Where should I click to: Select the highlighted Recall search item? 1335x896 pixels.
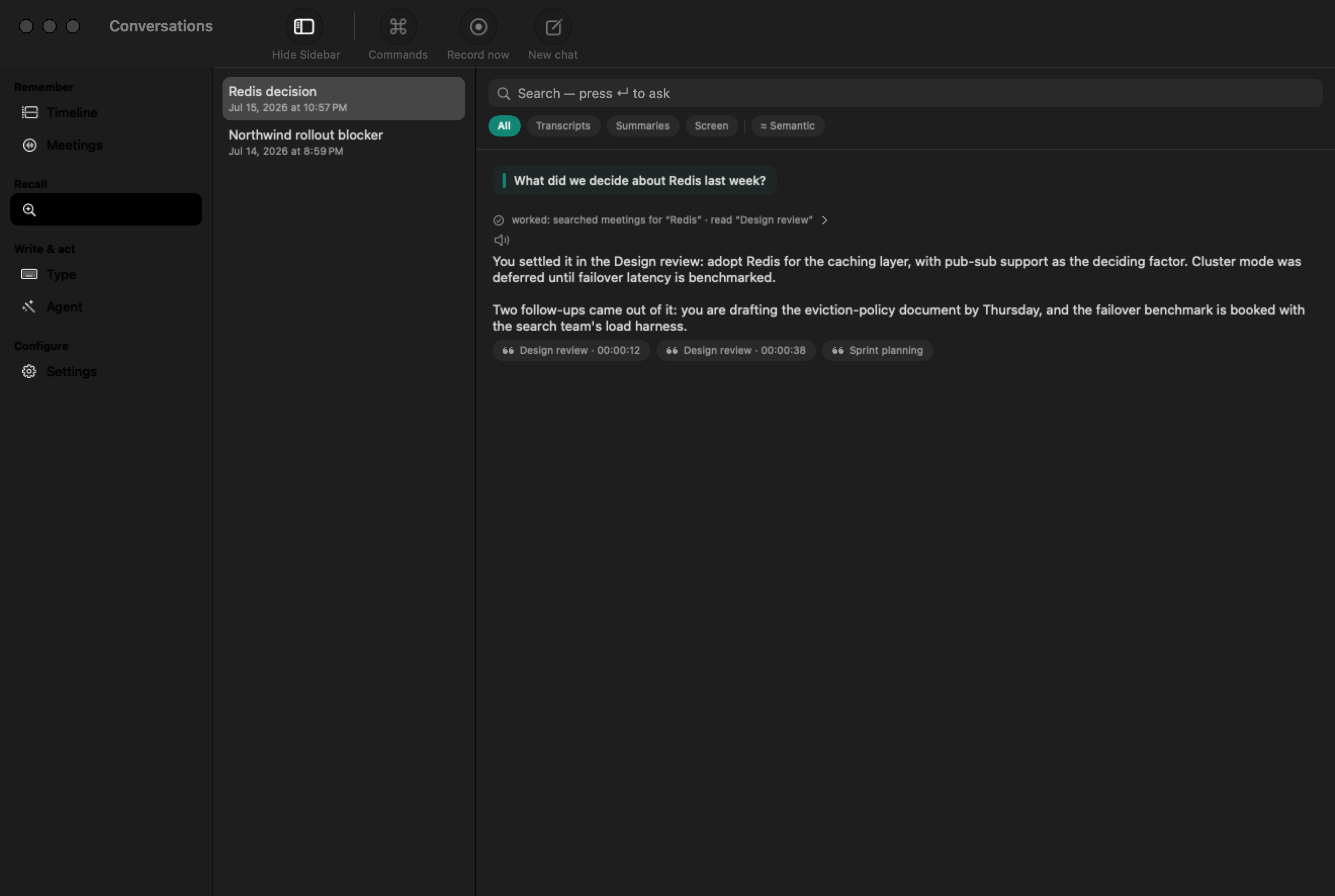point(106,209)
